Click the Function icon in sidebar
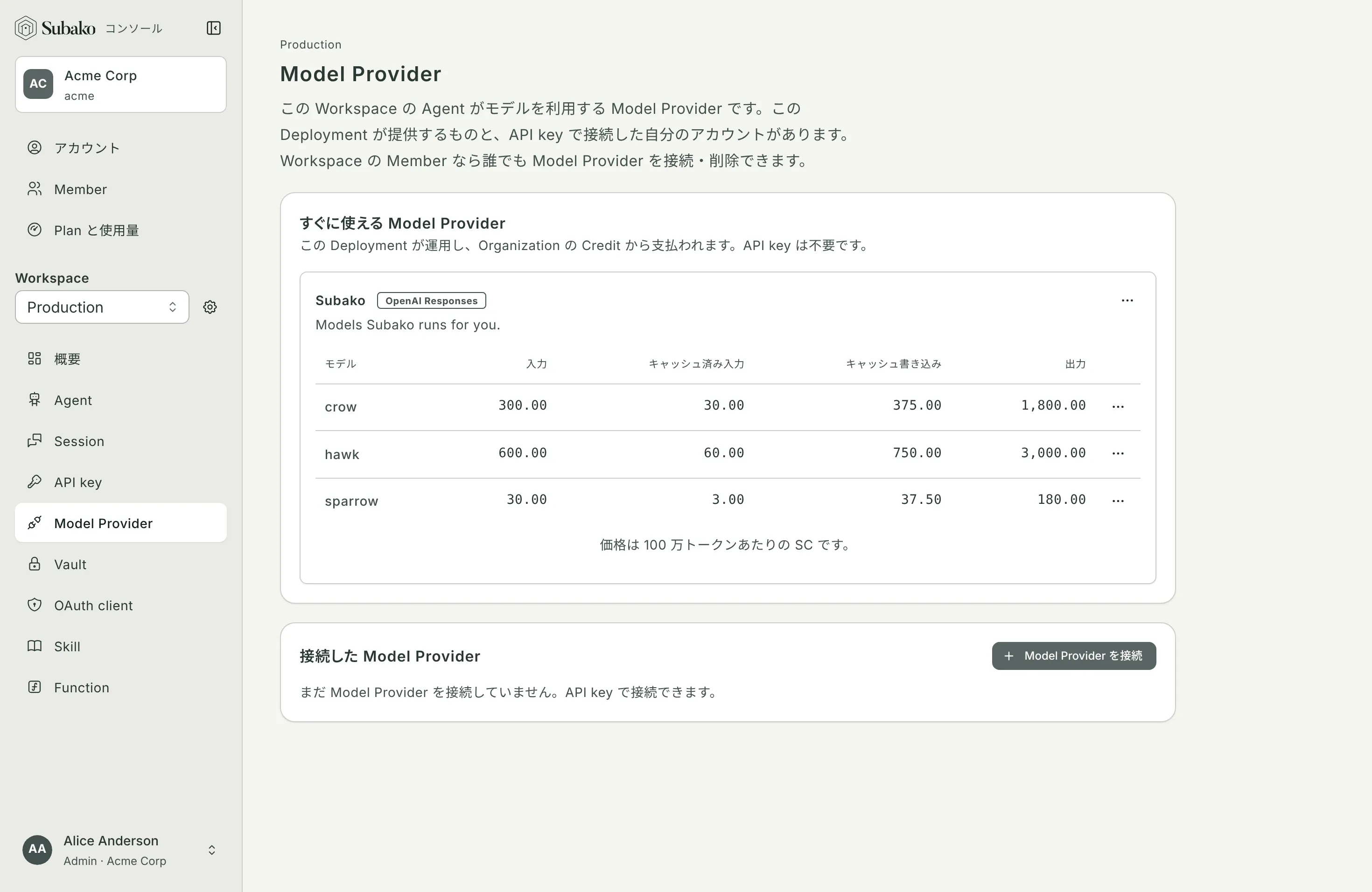This screenshot has height=892, width=1372. (35, 687)
